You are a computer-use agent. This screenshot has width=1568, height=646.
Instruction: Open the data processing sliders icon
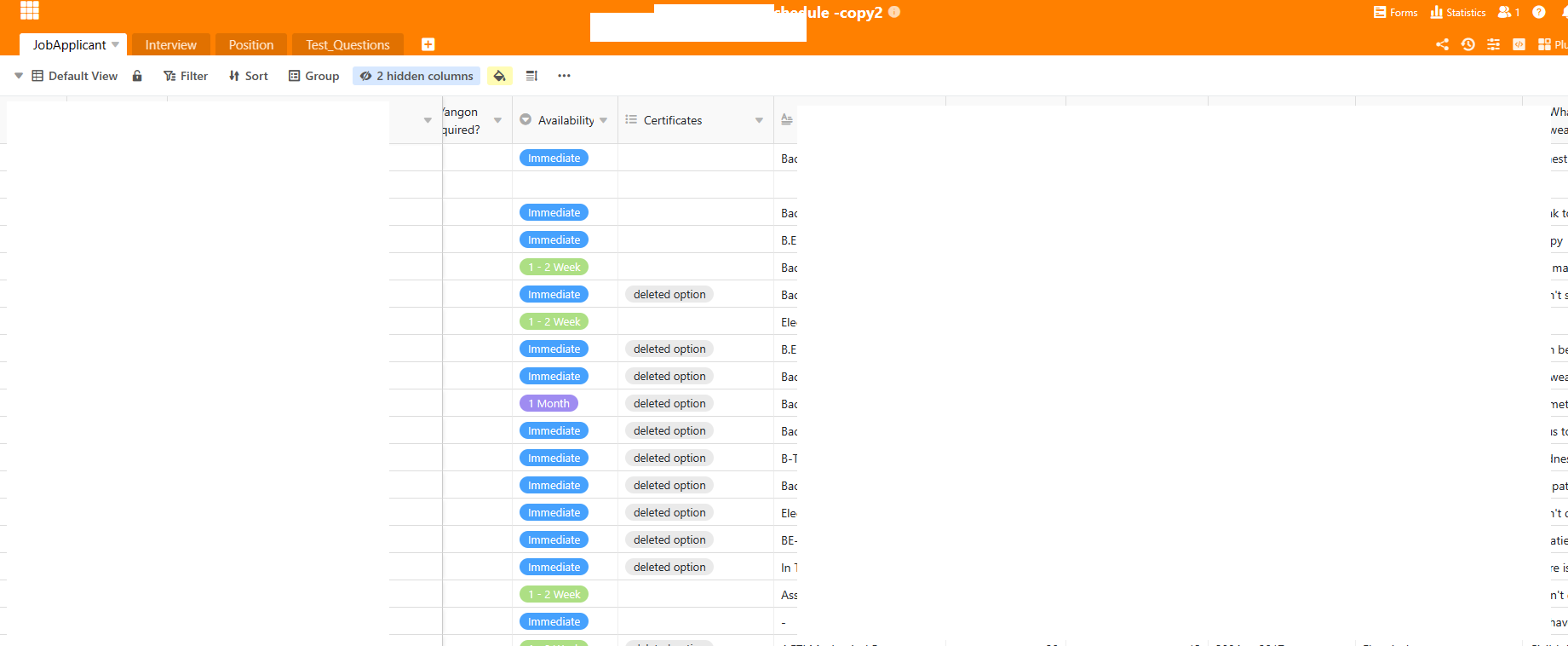(x=1493, y=44)
